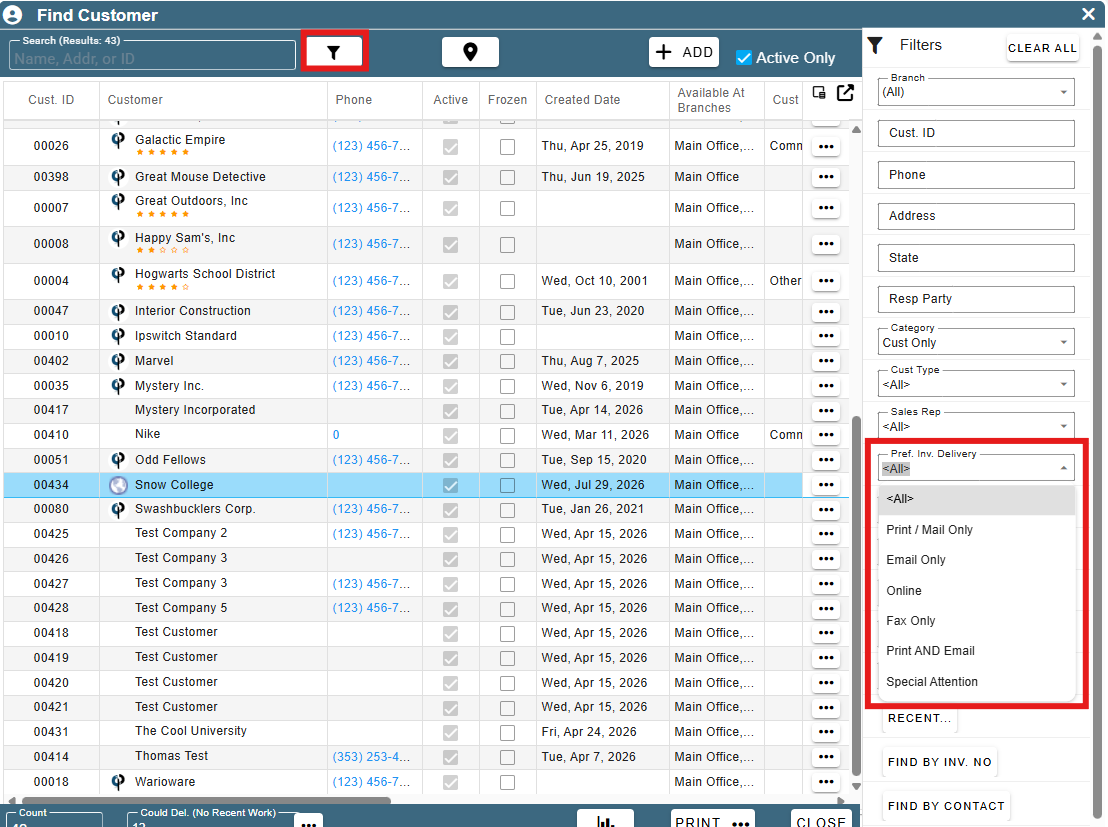The height and width of the screenshot is (827, 1108).
Task: Click the Phone filter field
Action: point(976,175)
